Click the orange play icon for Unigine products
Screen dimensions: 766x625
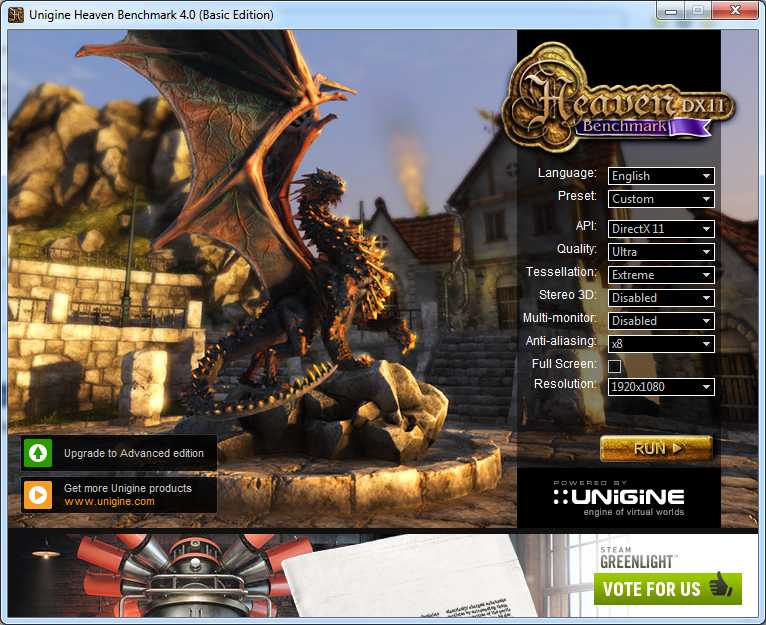click(38, 495)
